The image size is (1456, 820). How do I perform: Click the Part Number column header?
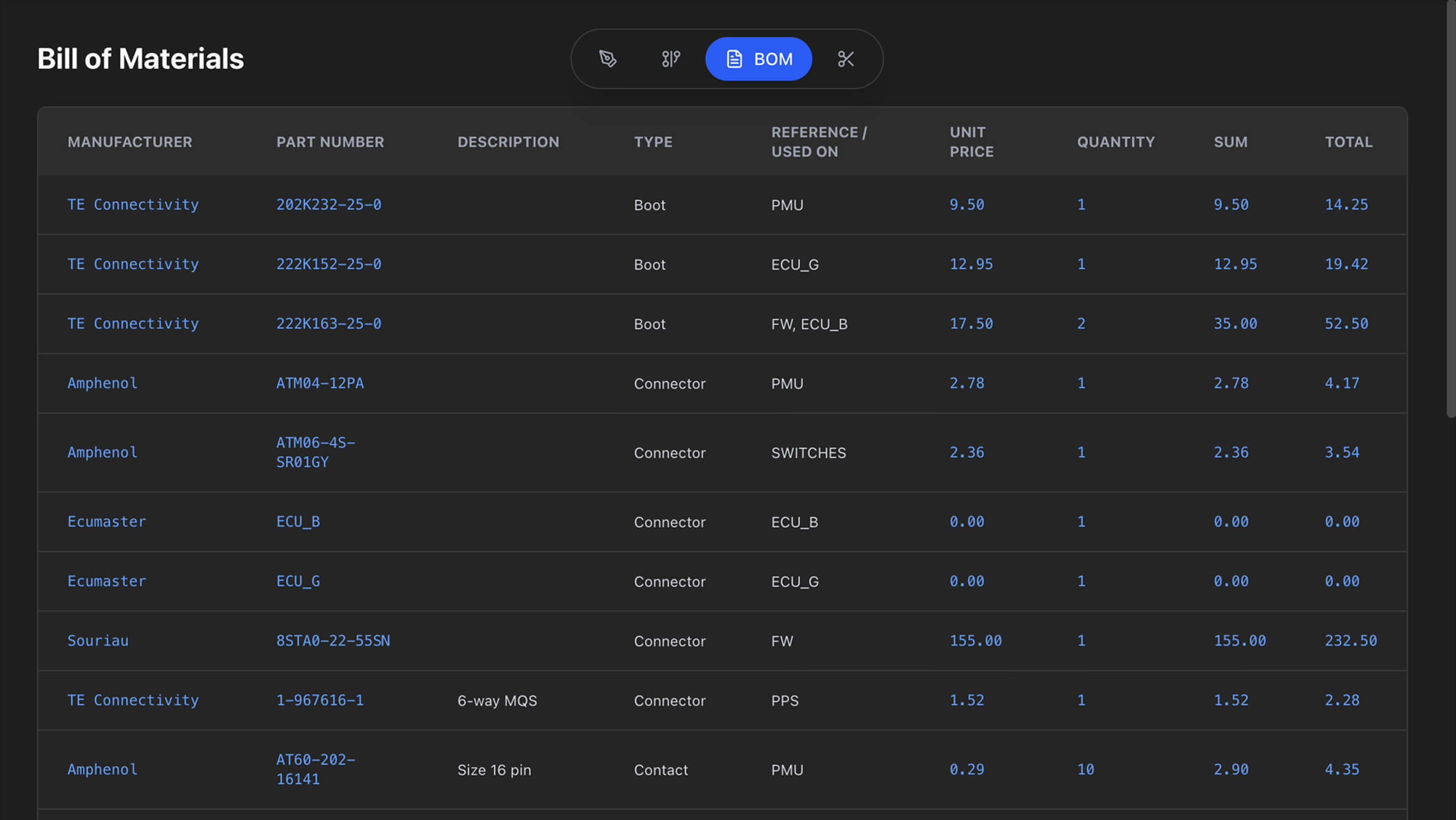[x=330, y=142]
